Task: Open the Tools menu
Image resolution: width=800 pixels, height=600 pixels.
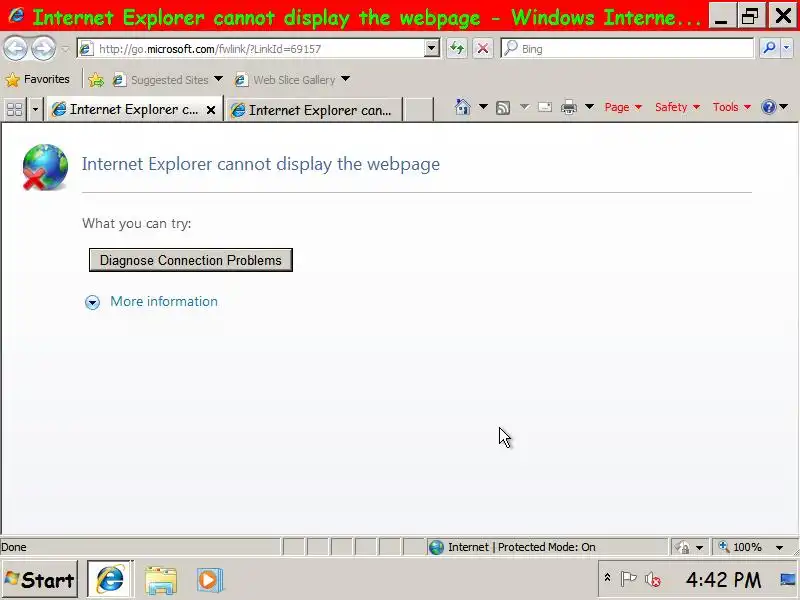Action: pyautogui.click(x=731, y=107)
